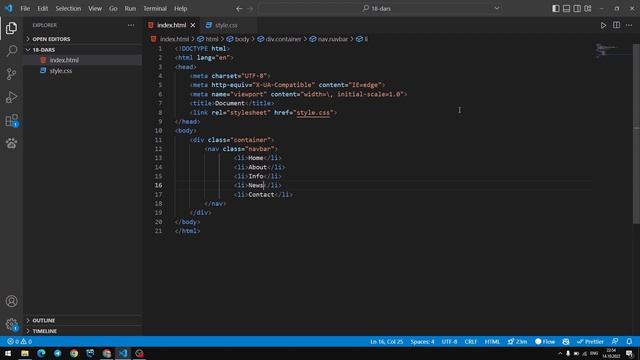Open the Run and Debug view
The height and width of the screenshot is (360, 640).
pyautogui.click(x=11, y=97)
